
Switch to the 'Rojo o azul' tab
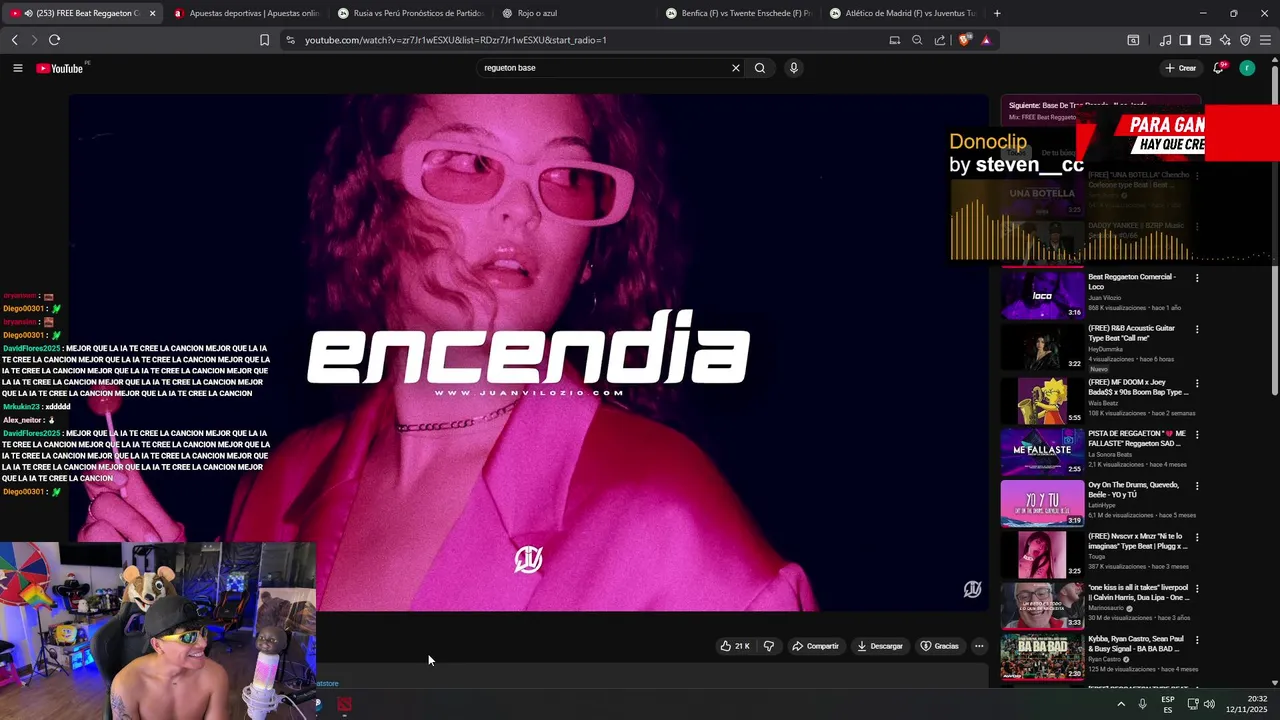pyautogui.click(x=575, y=13)
